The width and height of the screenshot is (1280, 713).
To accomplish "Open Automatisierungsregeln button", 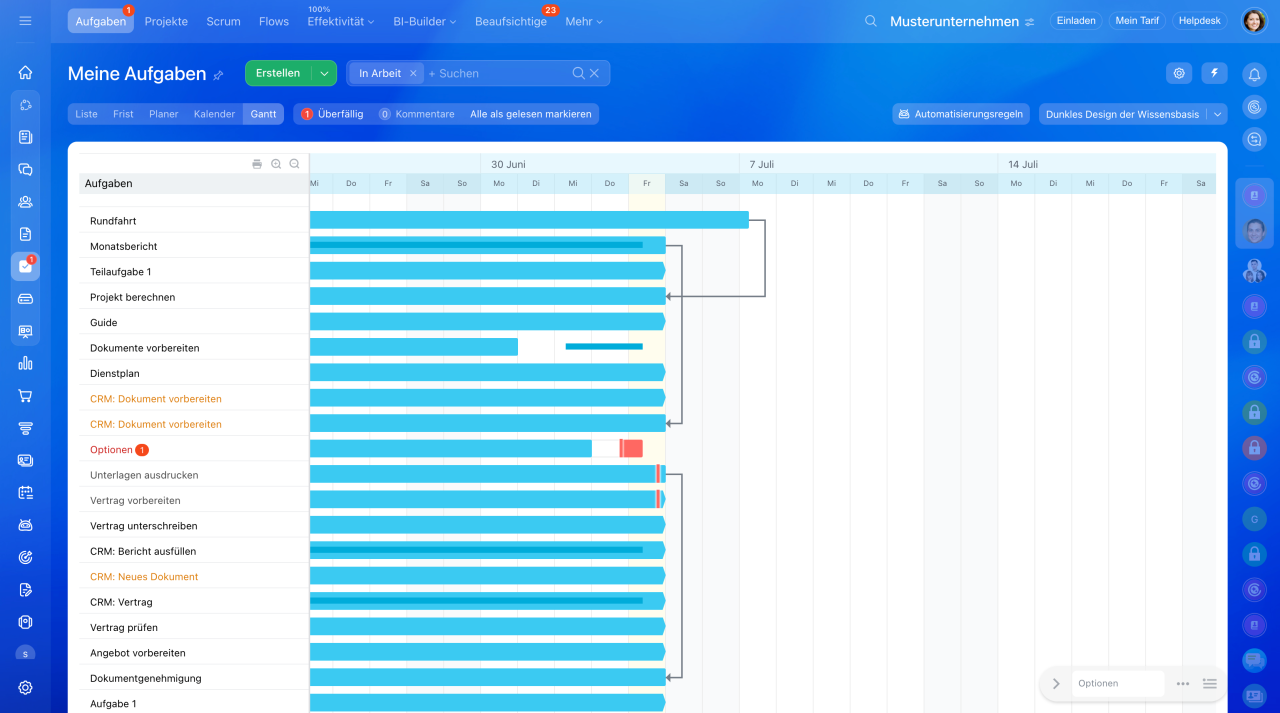I will 961,114.
